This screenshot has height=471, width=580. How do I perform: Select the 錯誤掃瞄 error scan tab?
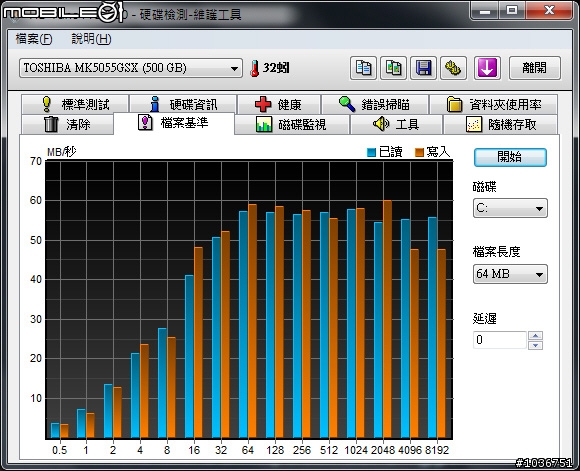pos(375,104)
